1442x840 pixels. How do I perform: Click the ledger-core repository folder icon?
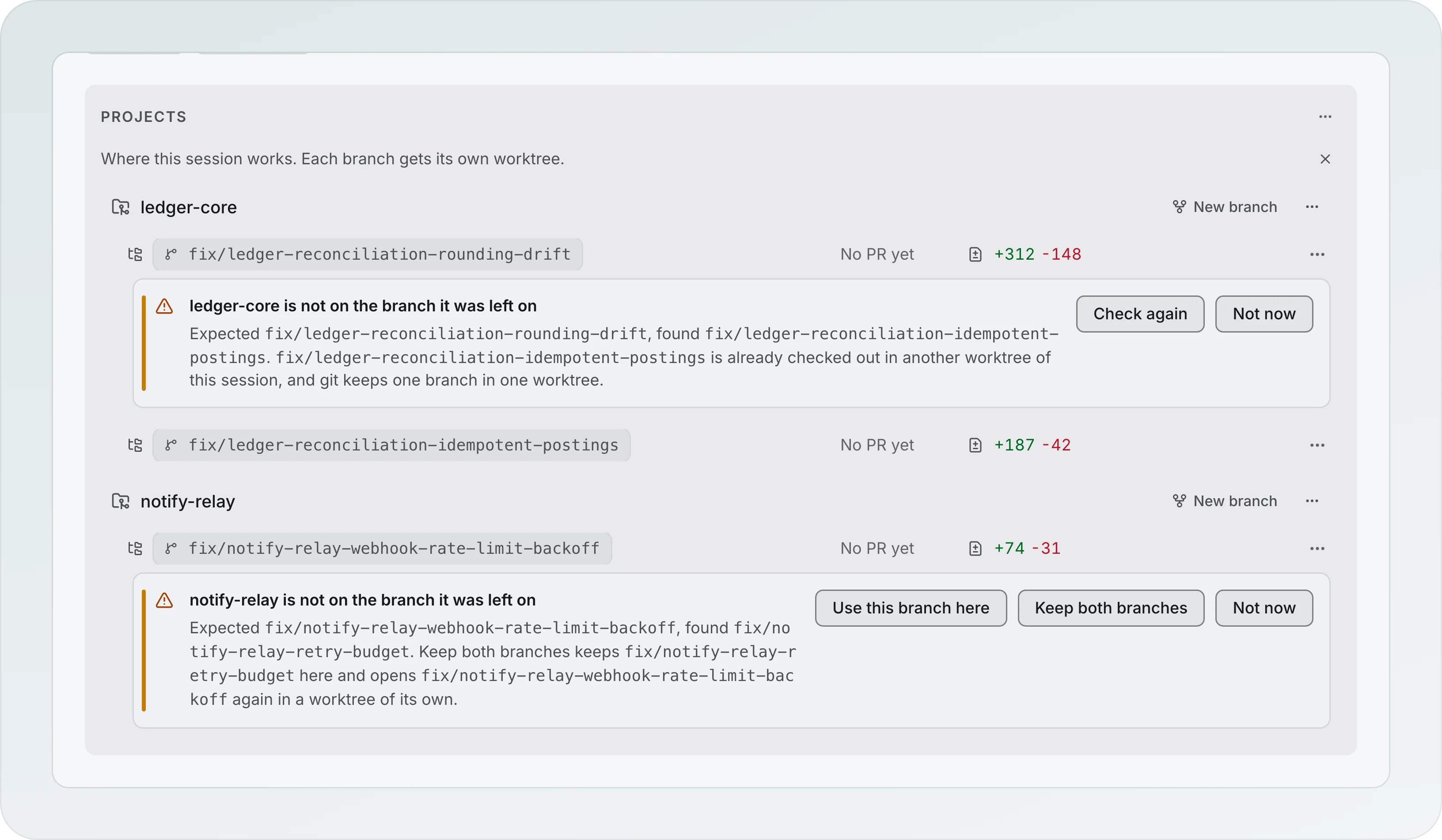click(120, 207)
